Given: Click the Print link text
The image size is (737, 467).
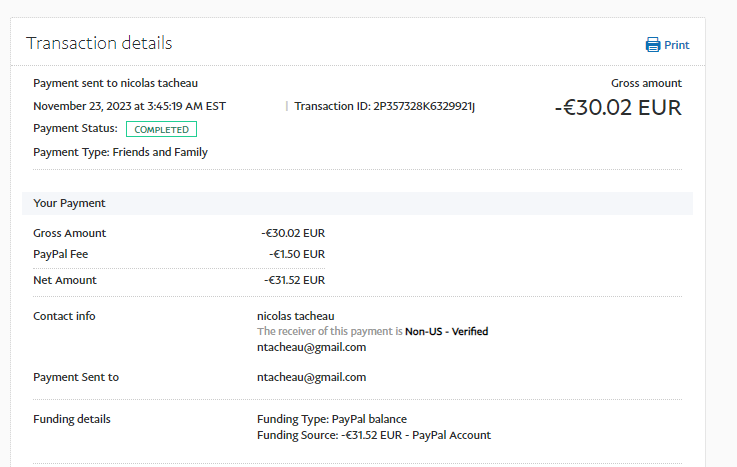Looking at the screenshot, I should (x=677, y=45).
